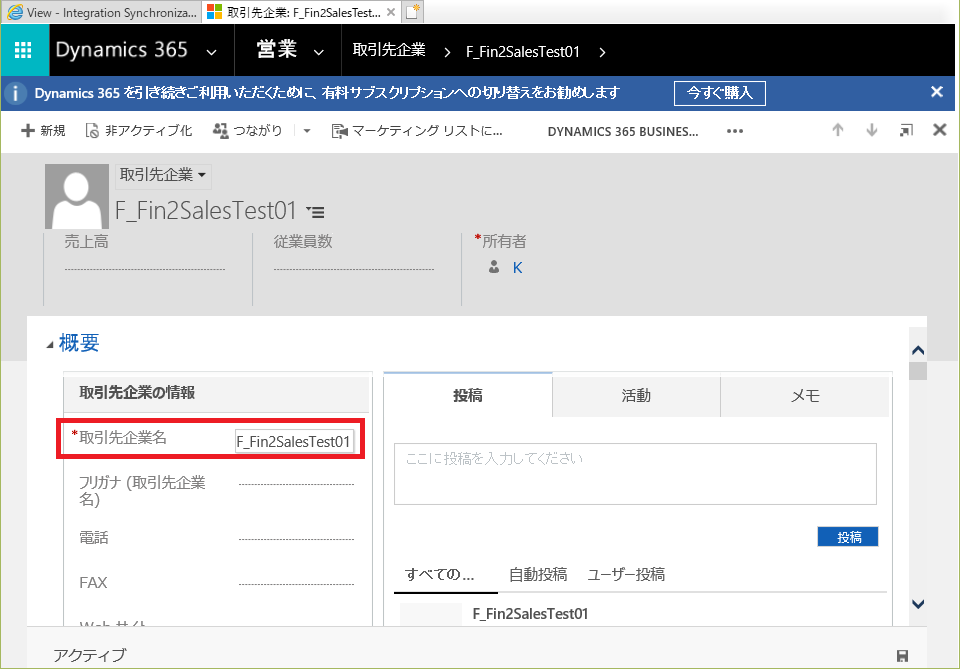Click the scrollbar thumb on the form
The height and width of the screenshot is (669, 960).
[918, 371]
